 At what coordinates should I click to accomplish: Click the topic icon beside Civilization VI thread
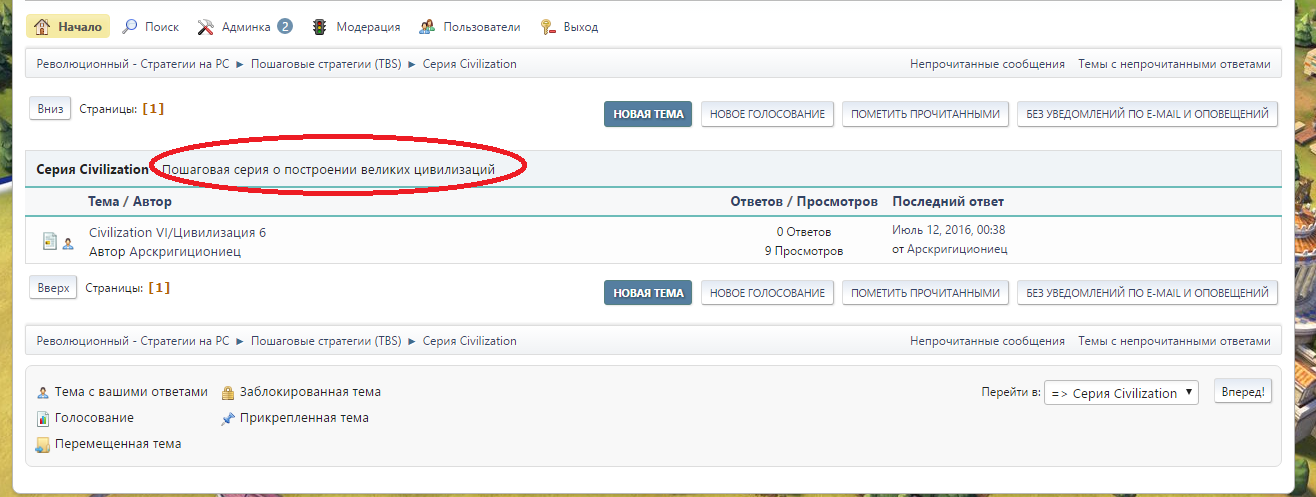[50, 241]
